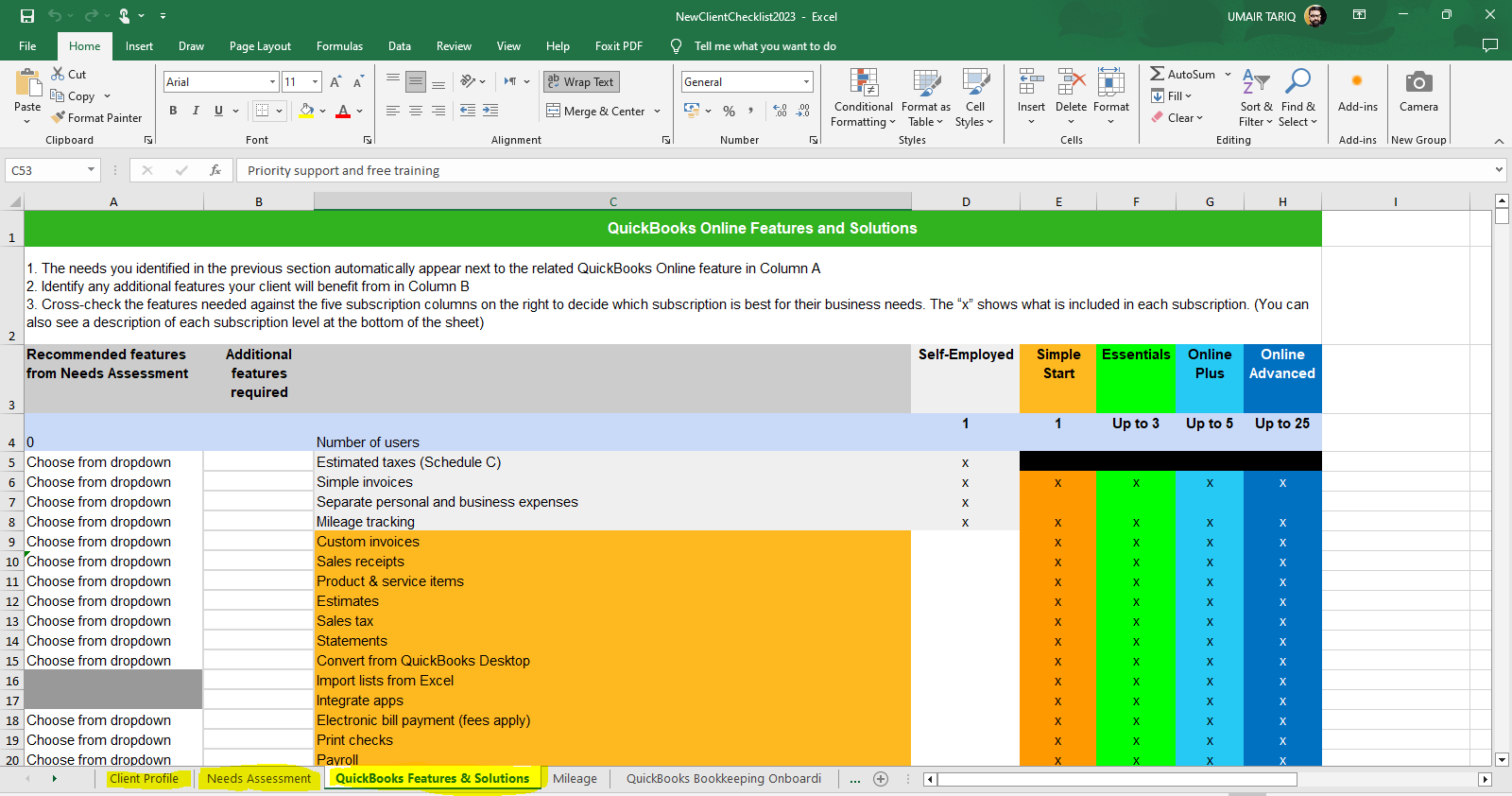
Task: Open the Find & Select magnifier
Action: pyautogui.click(x=1298, y=82)
